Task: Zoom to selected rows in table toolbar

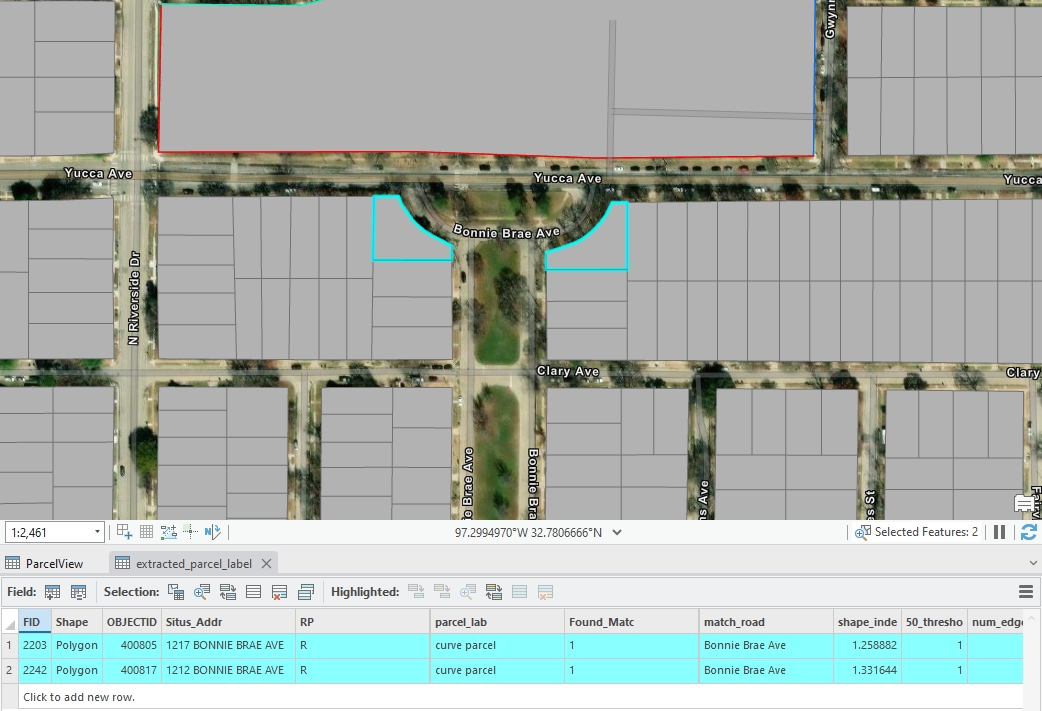Action: (202, 592)
